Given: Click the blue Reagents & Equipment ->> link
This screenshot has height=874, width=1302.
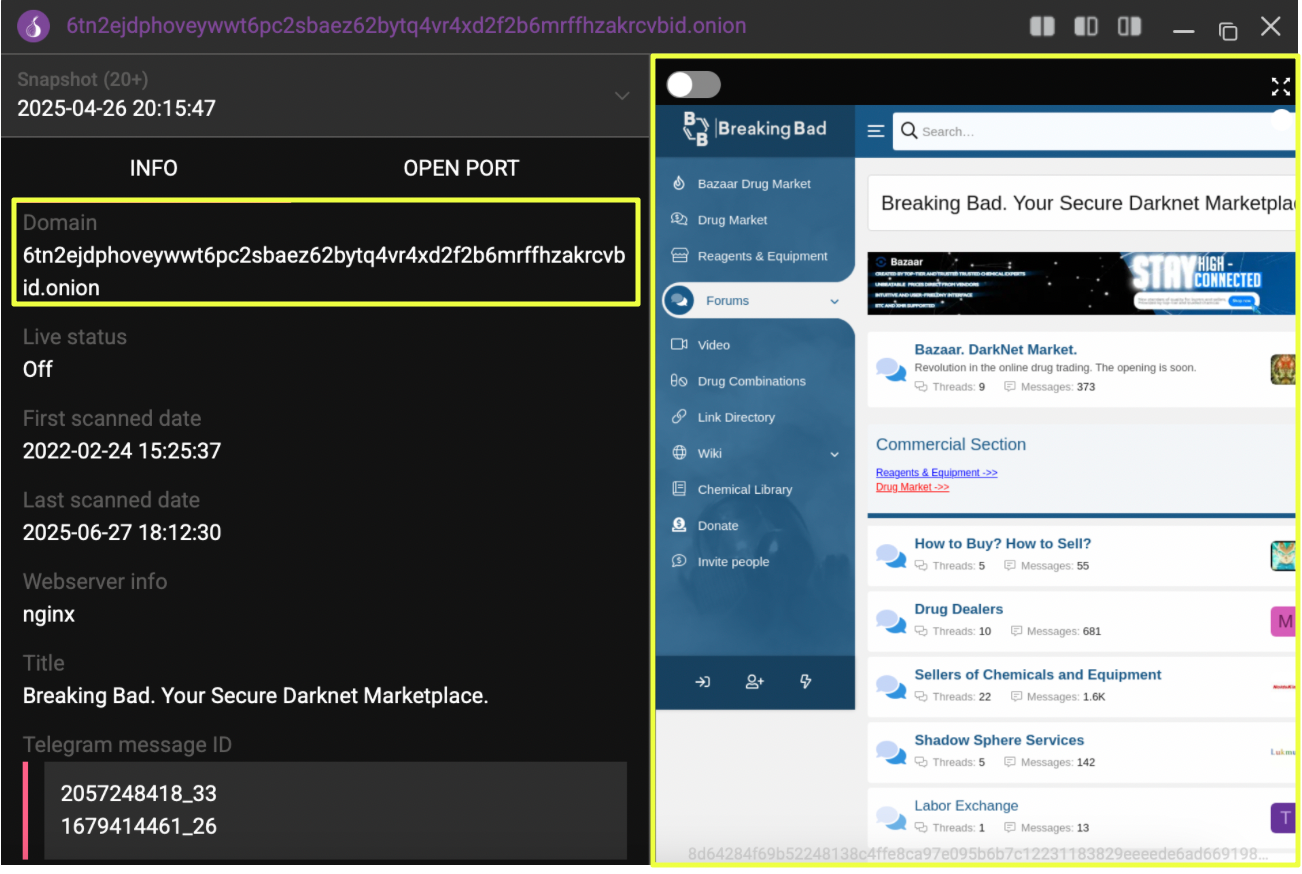Looking at the screenshot, I should tap(936, 473).
